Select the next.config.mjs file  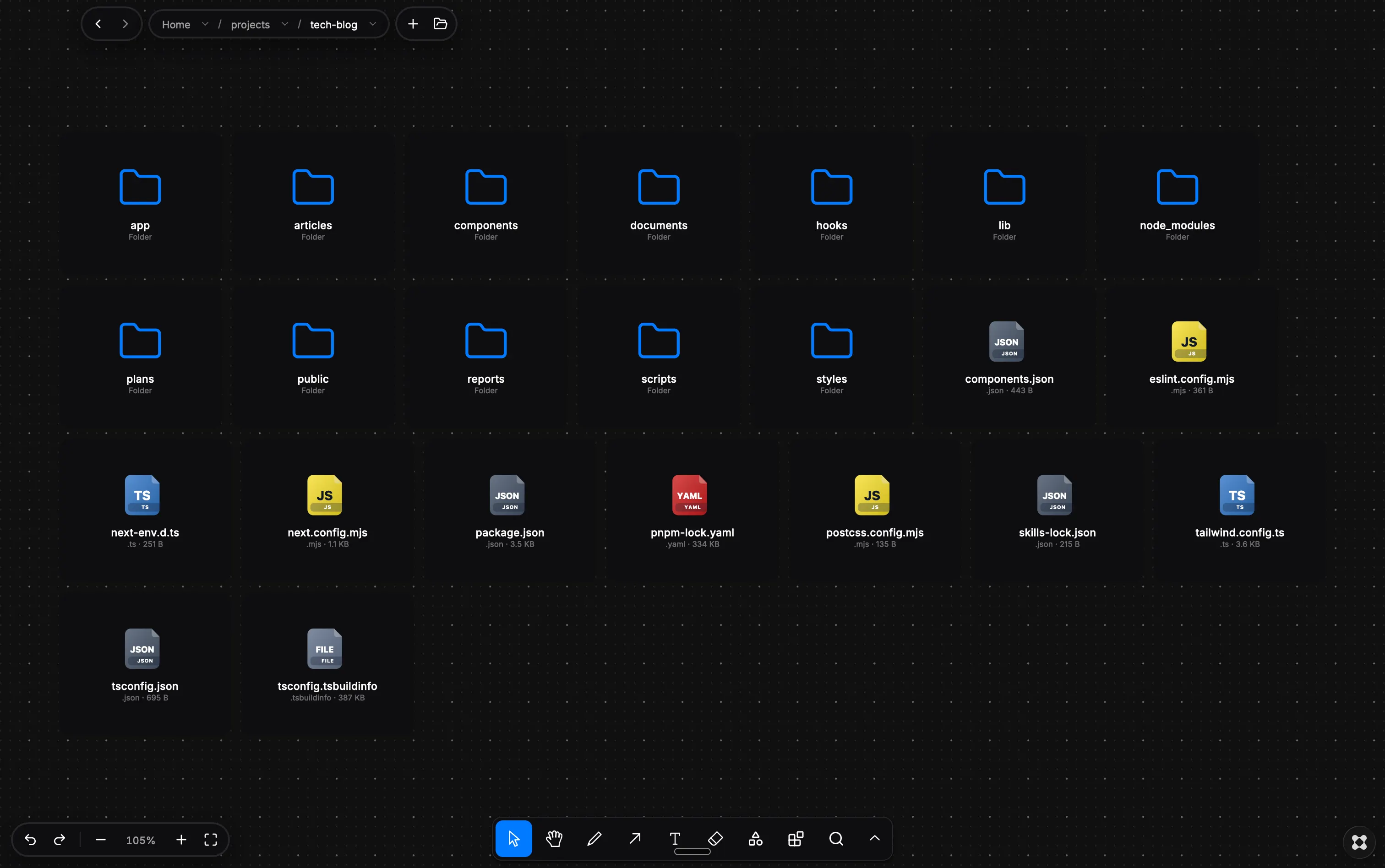pyautogui.click(x=327, y=511)
